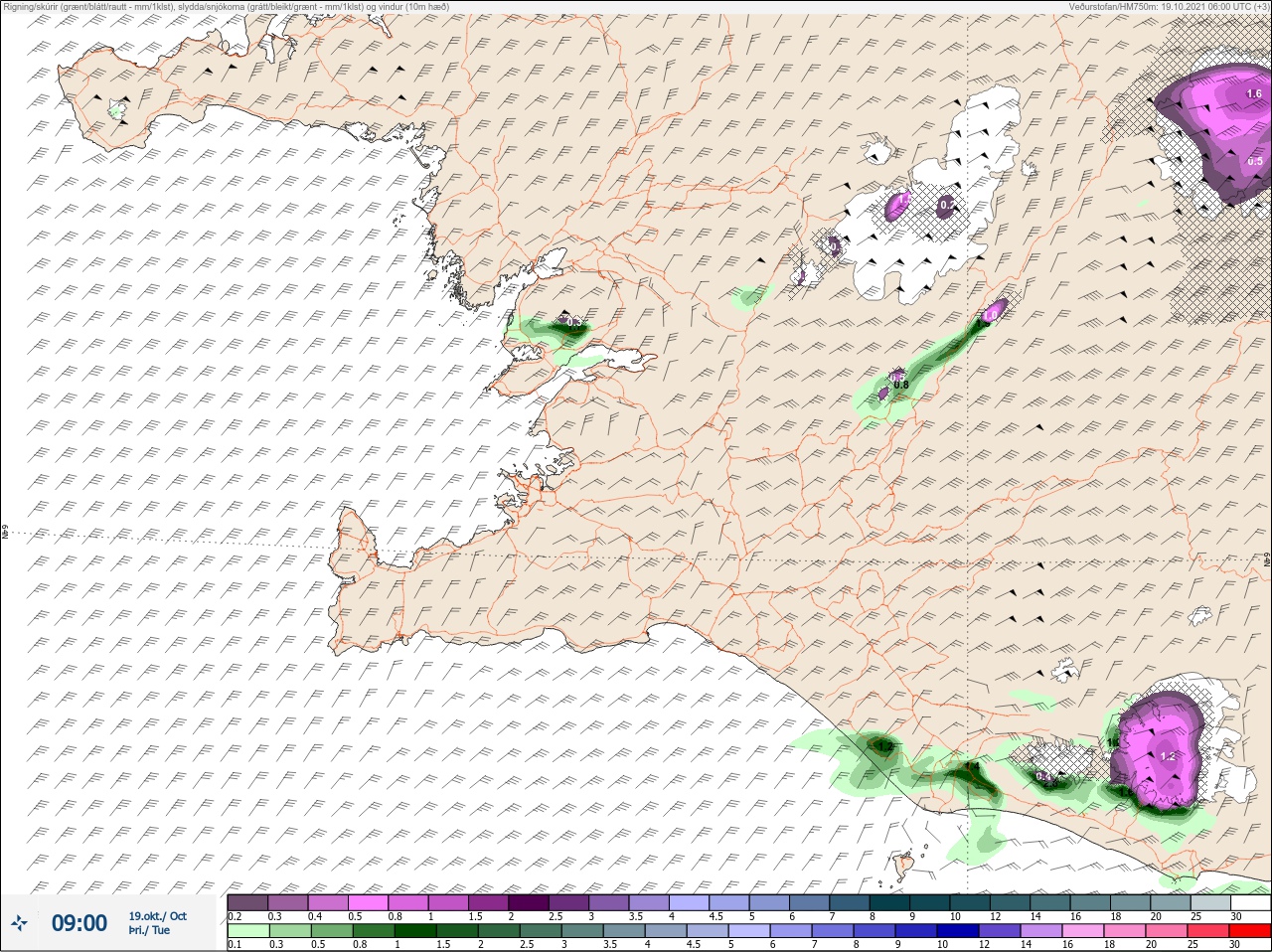Click the lavender 4 swatch in the snow scale
This screenshot has height=952, width=1272.
691,902
